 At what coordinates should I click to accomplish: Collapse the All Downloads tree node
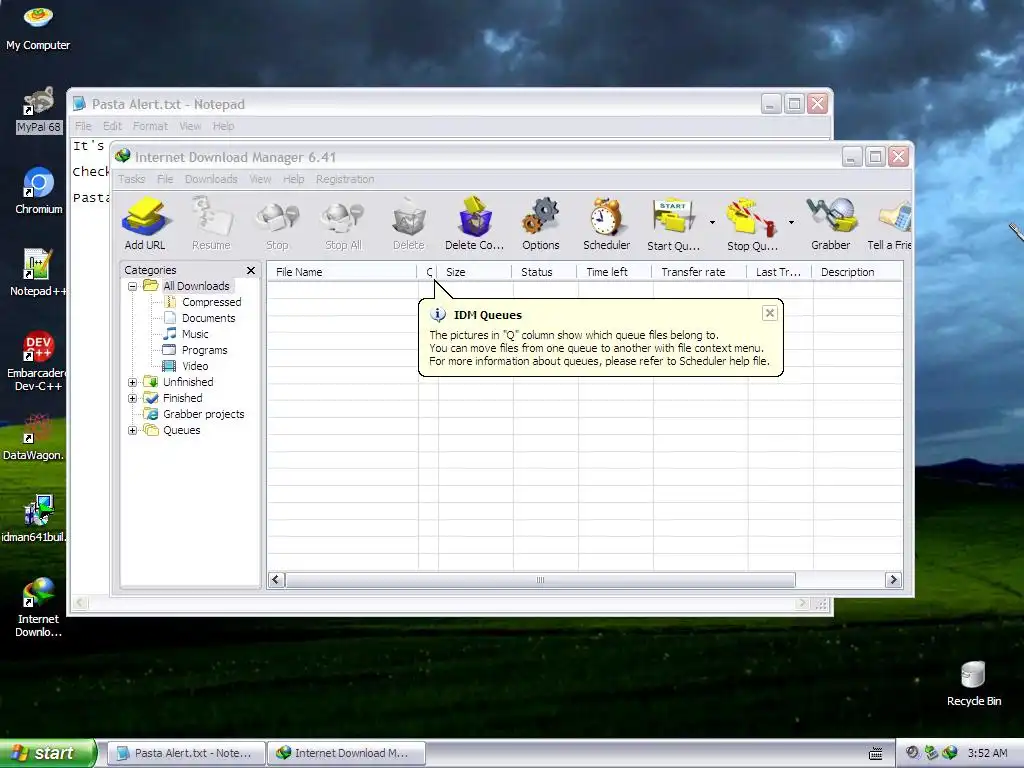click(133, 286)
